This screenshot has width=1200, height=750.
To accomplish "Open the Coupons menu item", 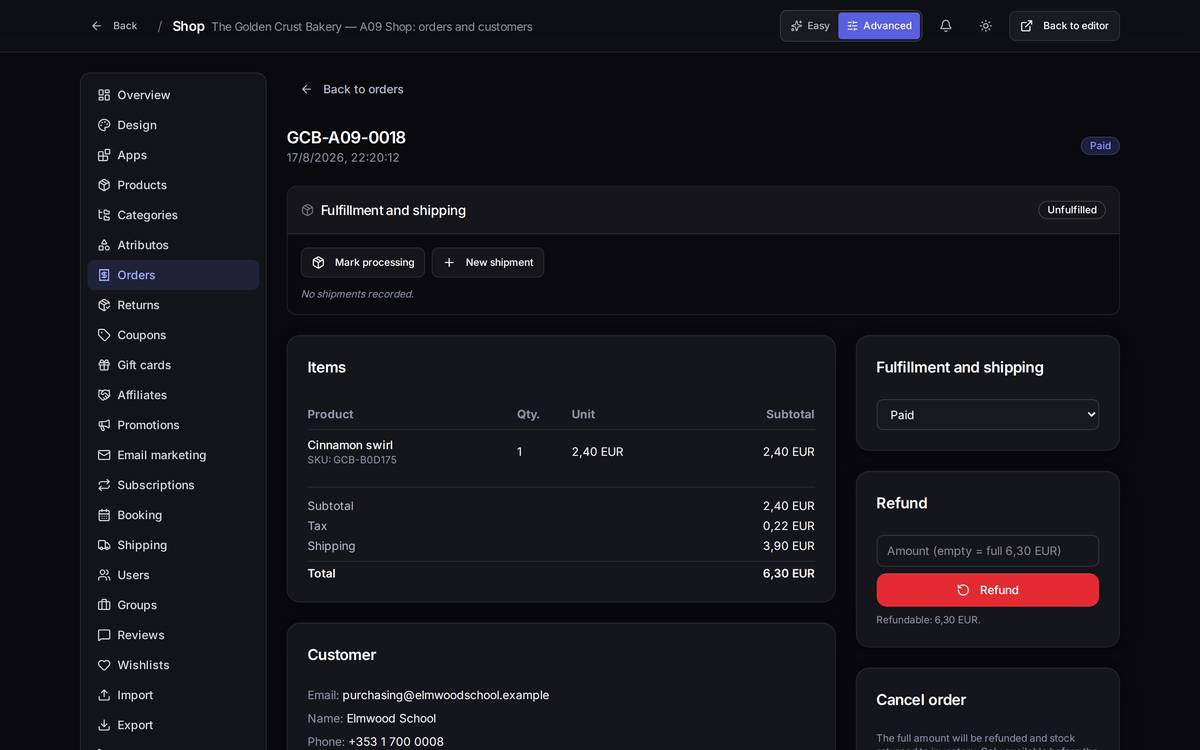I will click(173, 335).
